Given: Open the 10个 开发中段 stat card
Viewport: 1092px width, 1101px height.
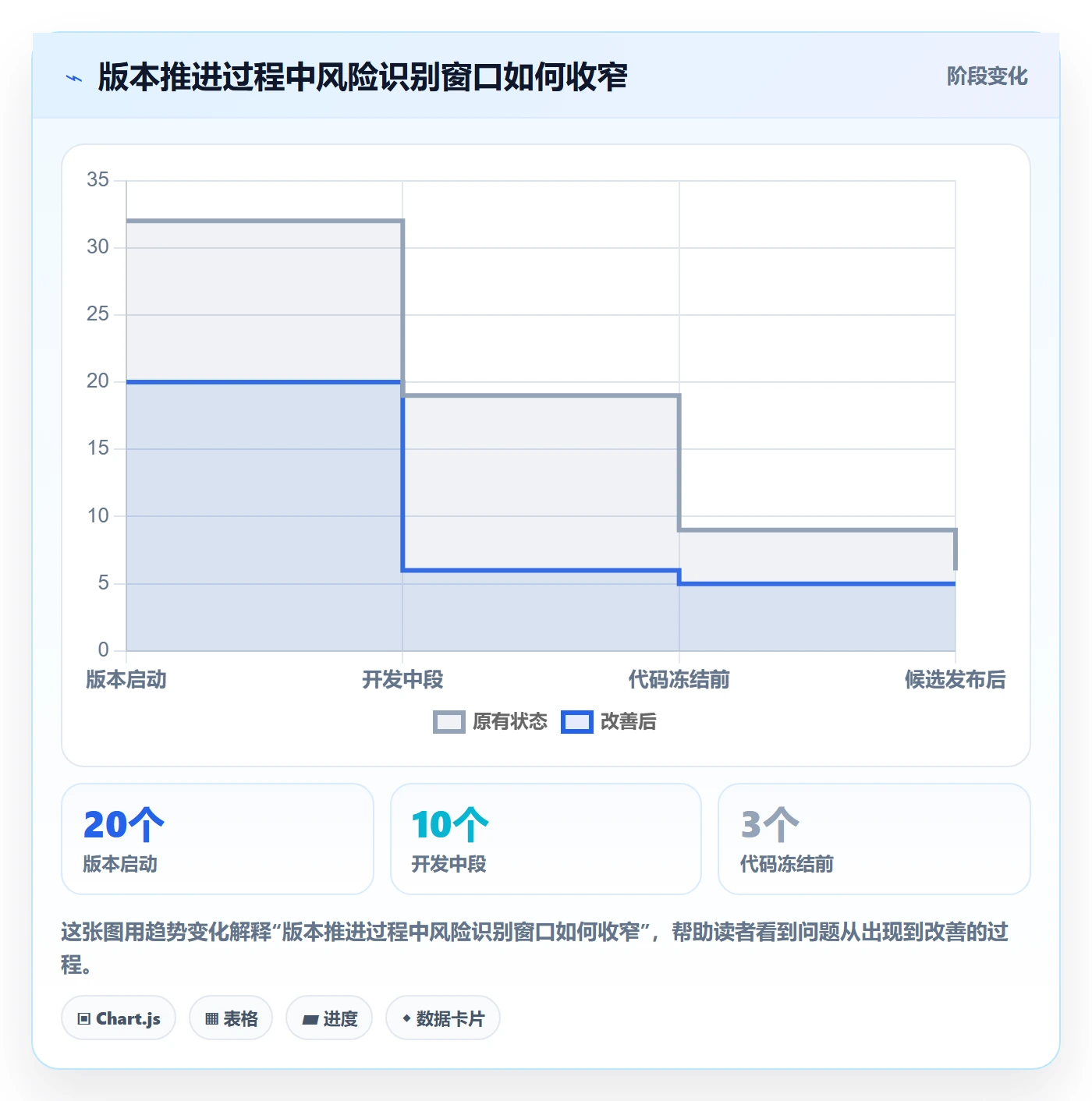Looking at the screenshot, I should [x=546, y=839].
